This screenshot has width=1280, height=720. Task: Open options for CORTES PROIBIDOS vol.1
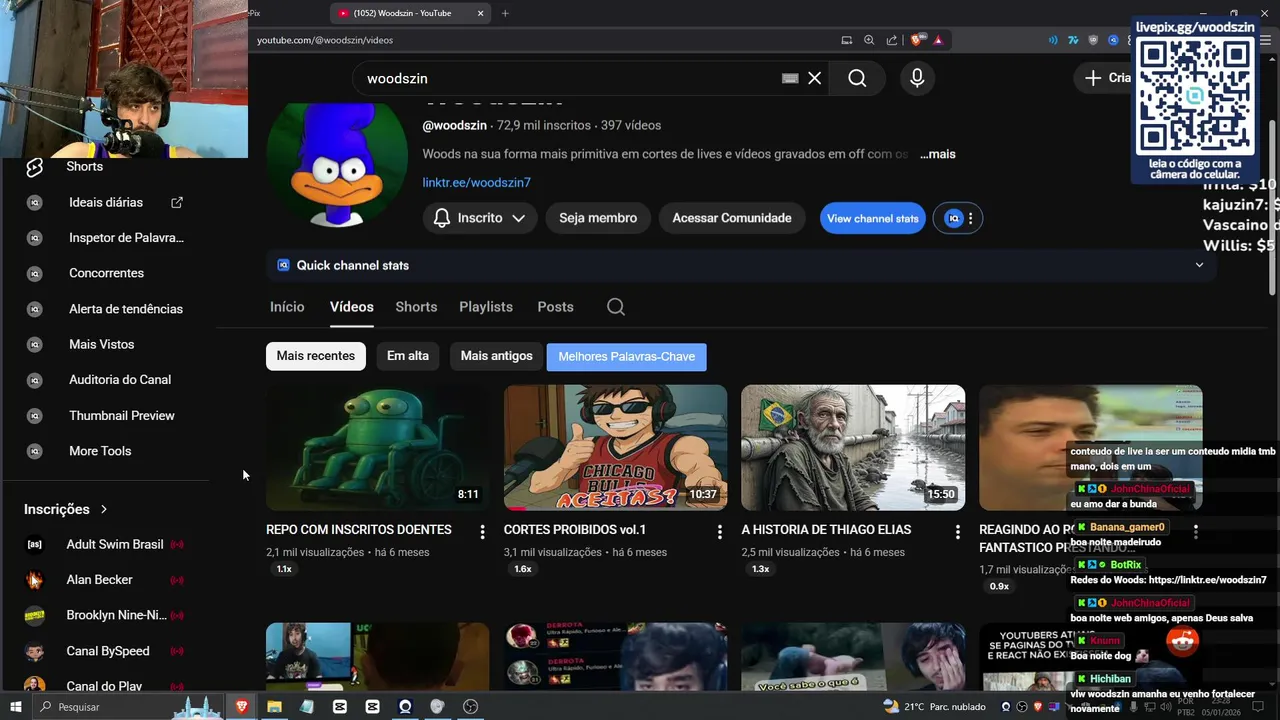(x=719, y=532)
